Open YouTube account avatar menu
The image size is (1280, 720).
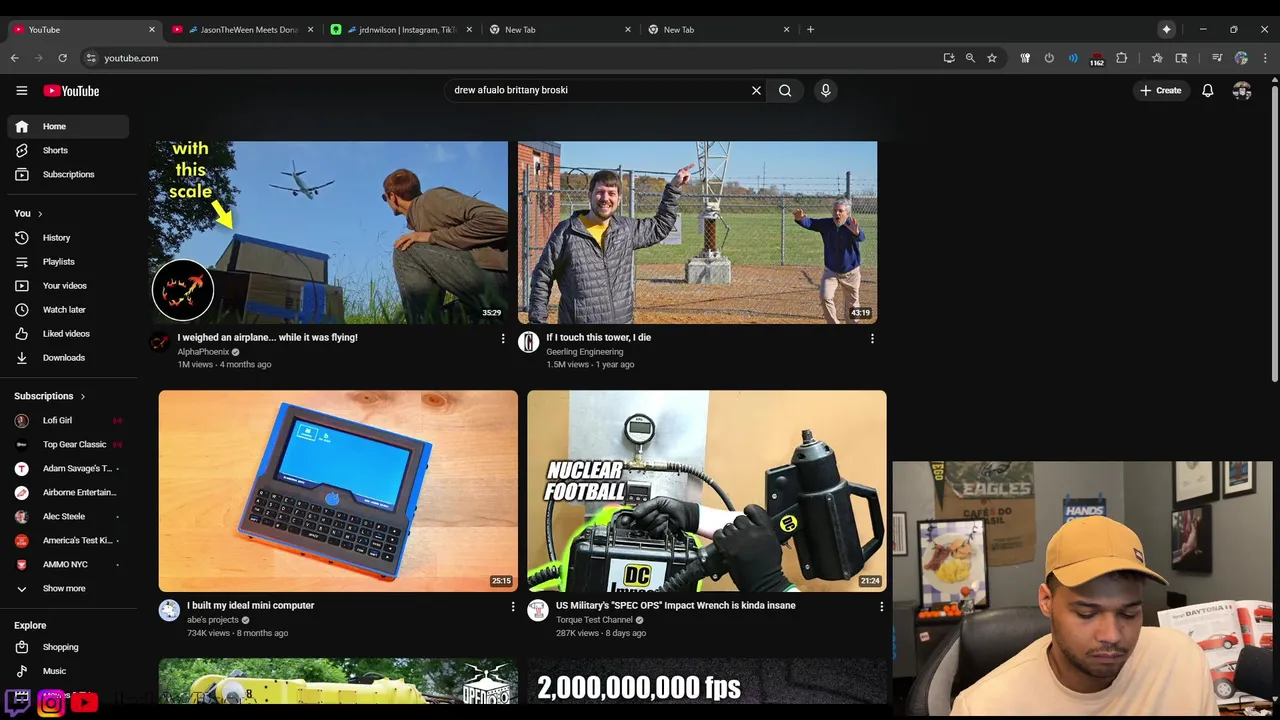tap(1242, 90)
